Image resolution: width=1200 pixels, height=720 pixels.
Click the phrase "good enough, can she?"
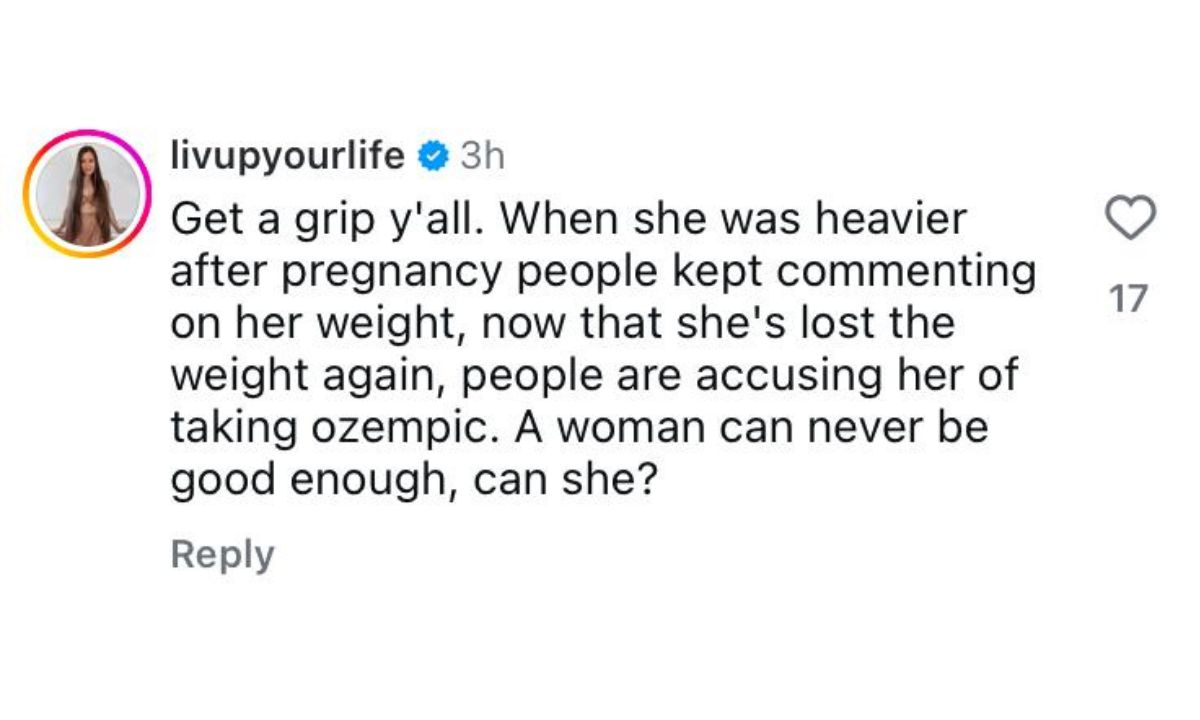(x=412, y=480)
